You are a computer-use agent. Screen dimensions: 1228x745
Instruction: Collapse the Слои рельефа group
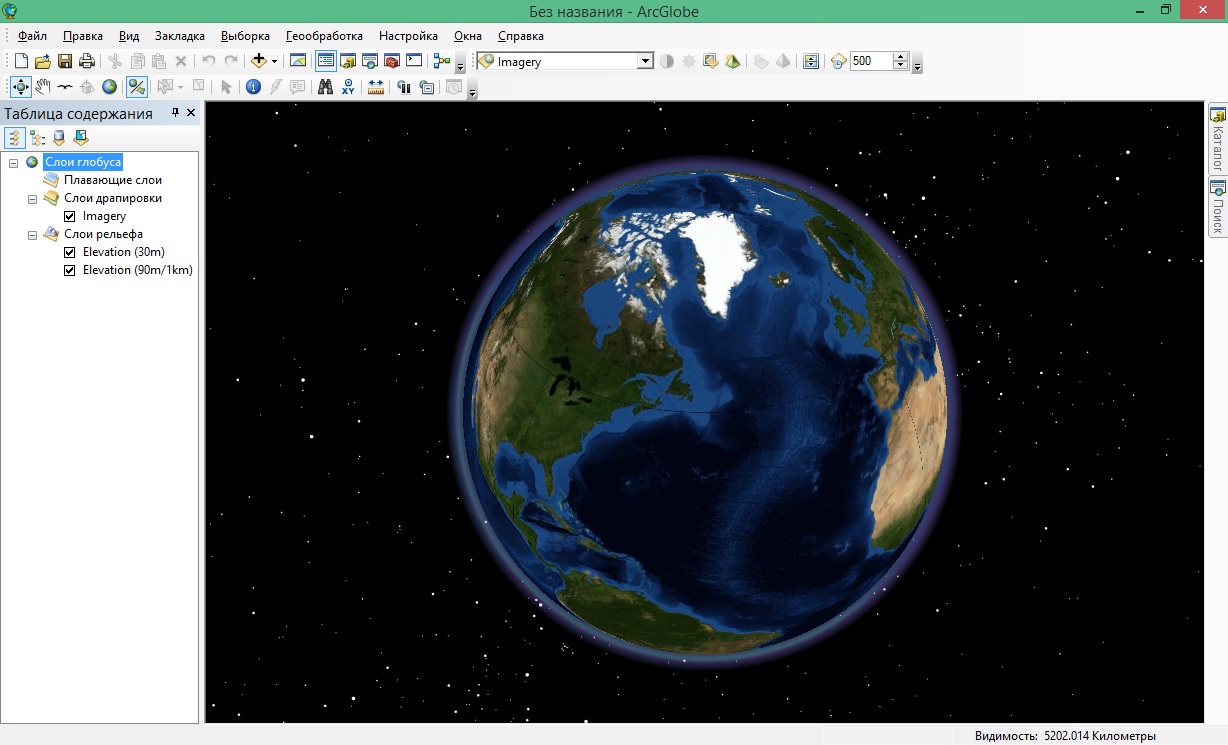tap(32, 234)
